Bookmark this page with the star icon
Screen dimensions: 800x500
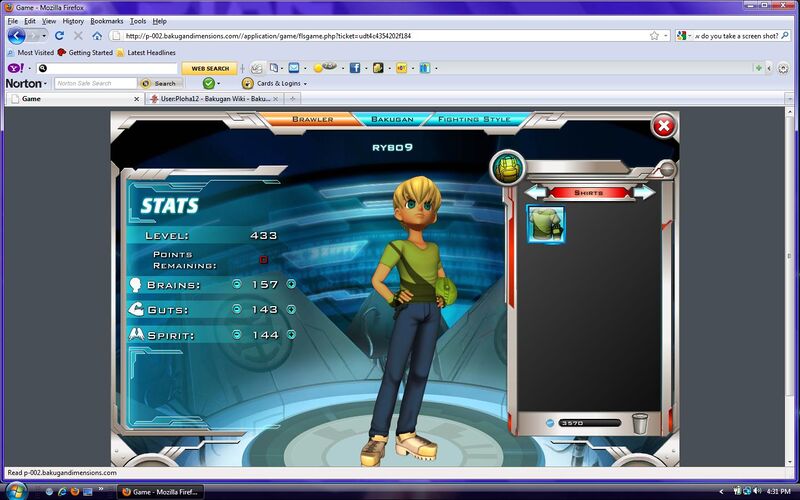click(x=654, y=35)
